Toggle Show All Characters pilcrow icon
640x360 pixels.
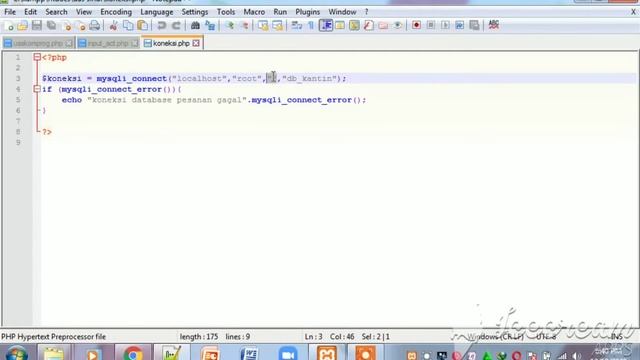click(311, 26)
